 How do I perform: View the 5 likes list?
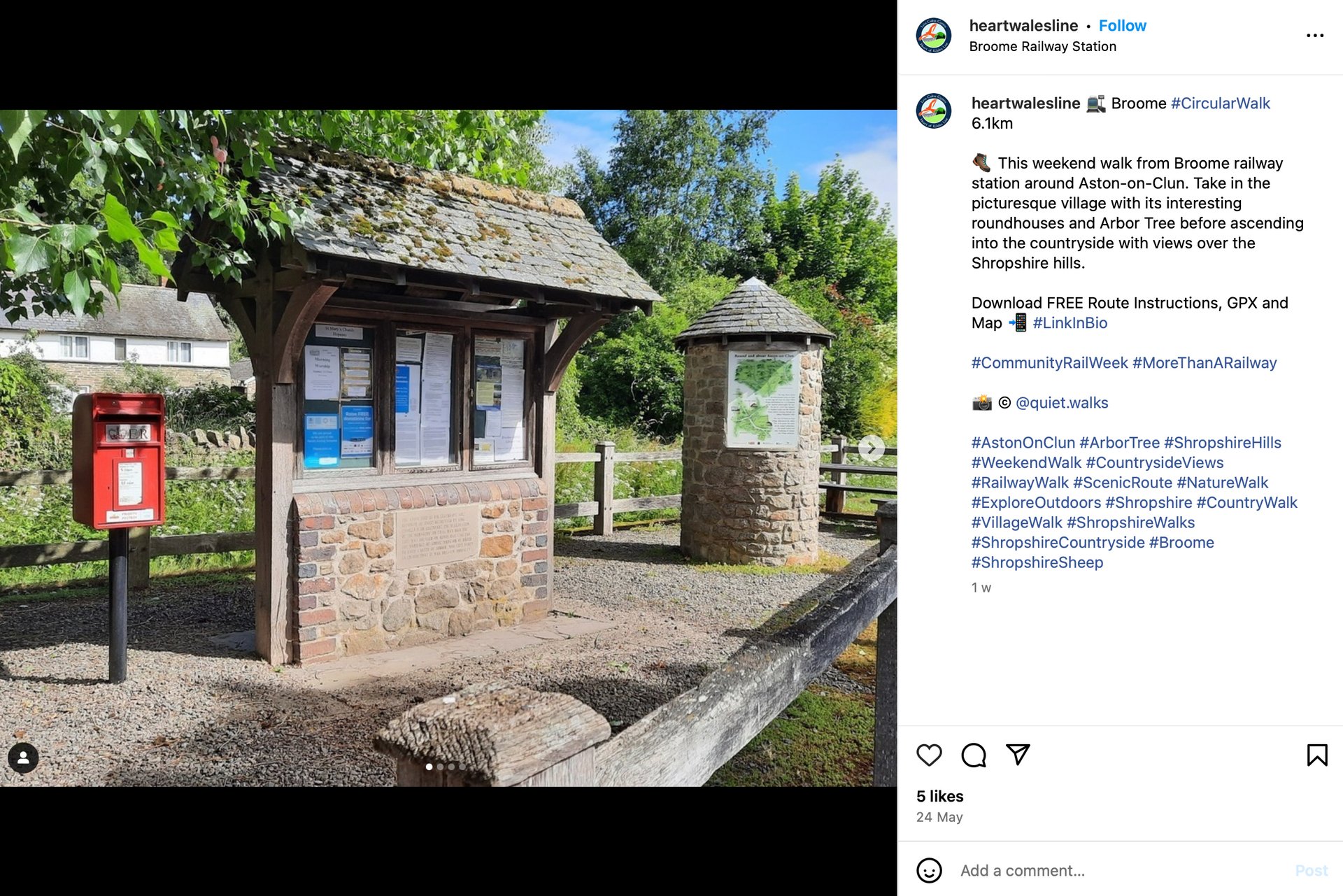click(x=939, y=797)
